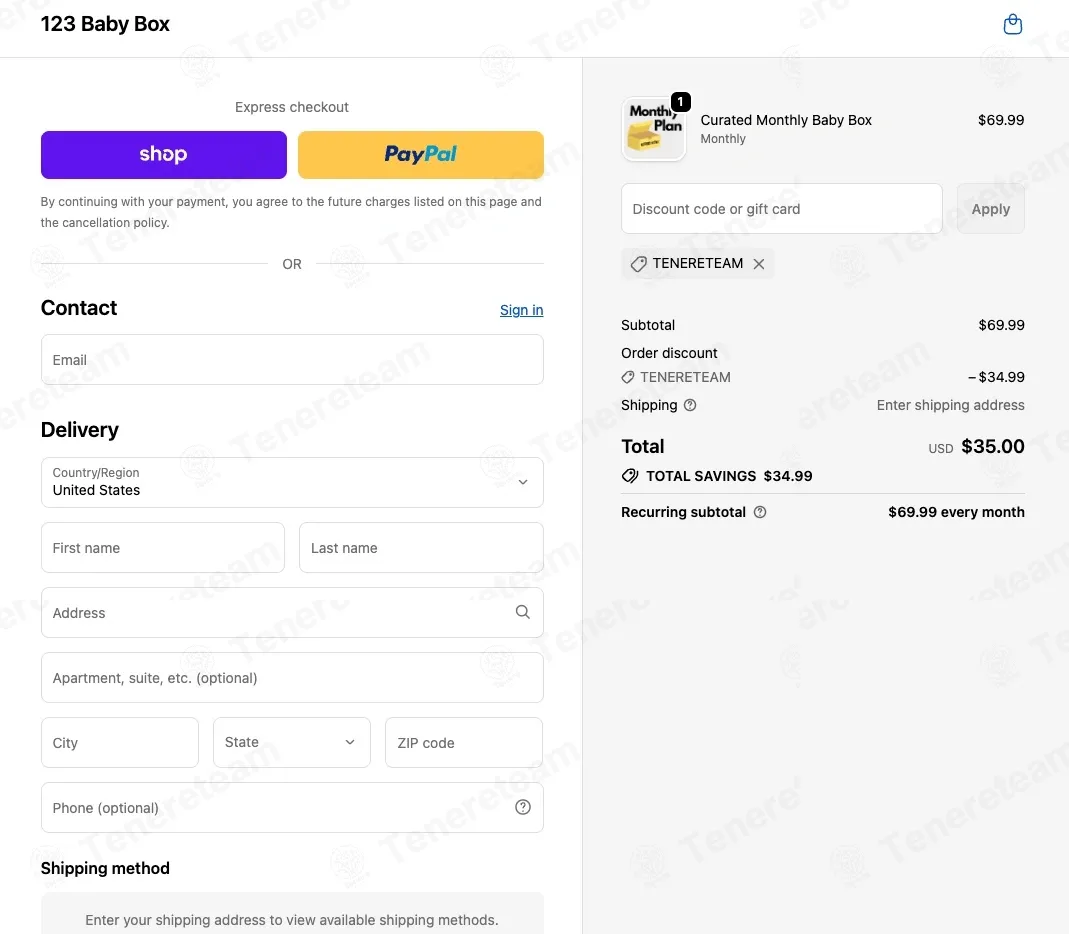This screenshot has height=934, width=1069.
Task: Pay with the PayPal express button
Action: (421, 155)
